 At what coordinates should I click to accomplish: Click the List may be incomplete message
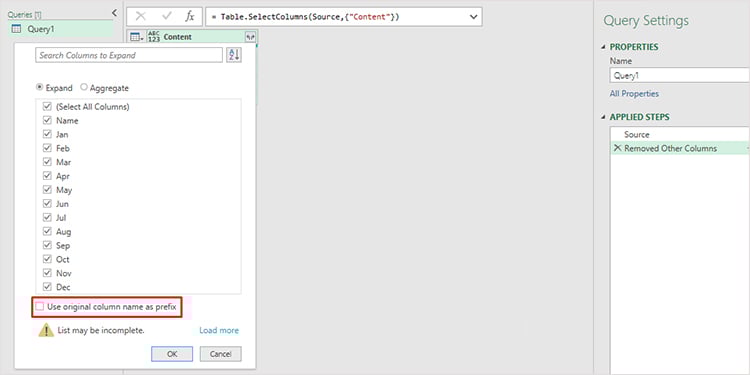[x=101, y=330]
